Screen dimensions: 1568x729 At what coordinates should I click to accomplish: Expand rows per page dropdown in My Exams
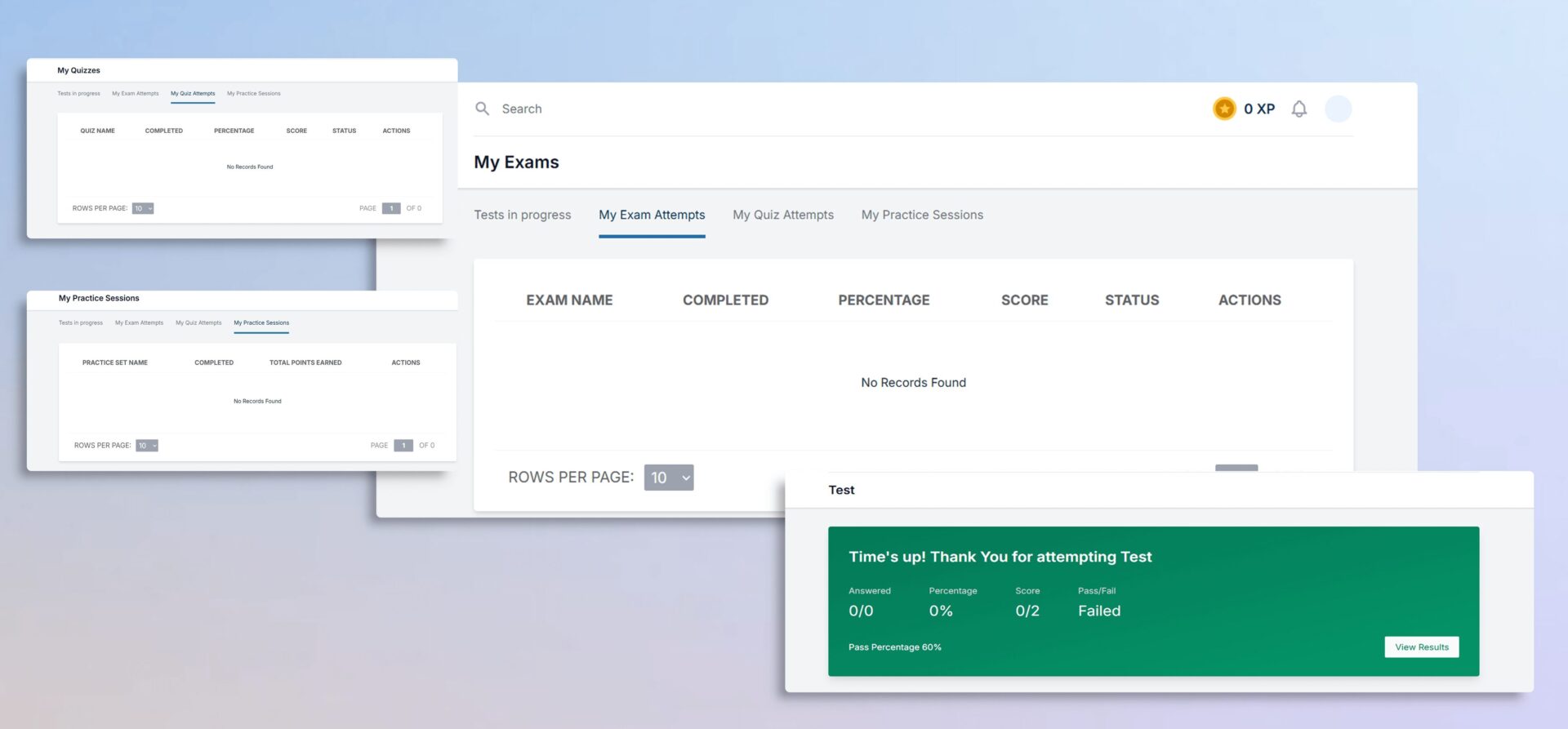tap(669, 478)
